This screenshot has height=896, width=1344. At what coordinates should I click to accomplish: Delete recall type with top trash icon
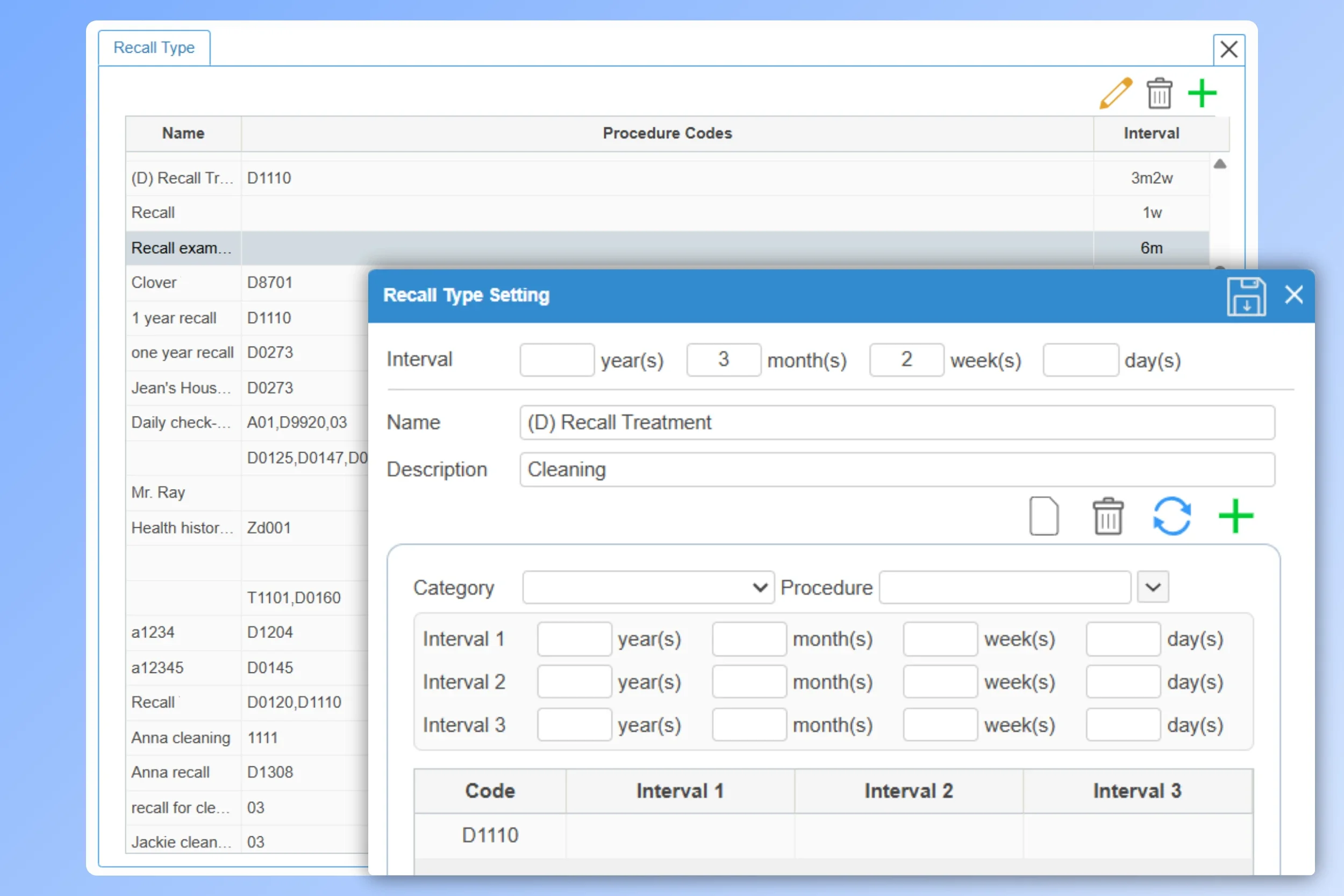tap(1159, 94)
